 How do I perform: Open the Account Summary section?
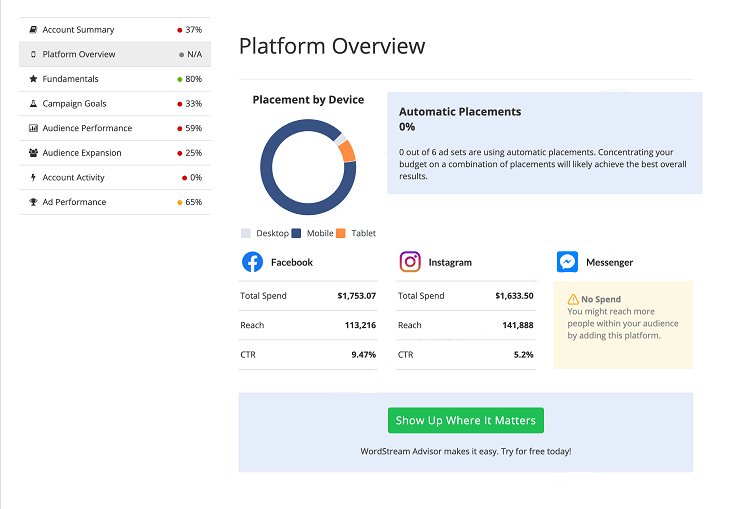coord(115,30)
